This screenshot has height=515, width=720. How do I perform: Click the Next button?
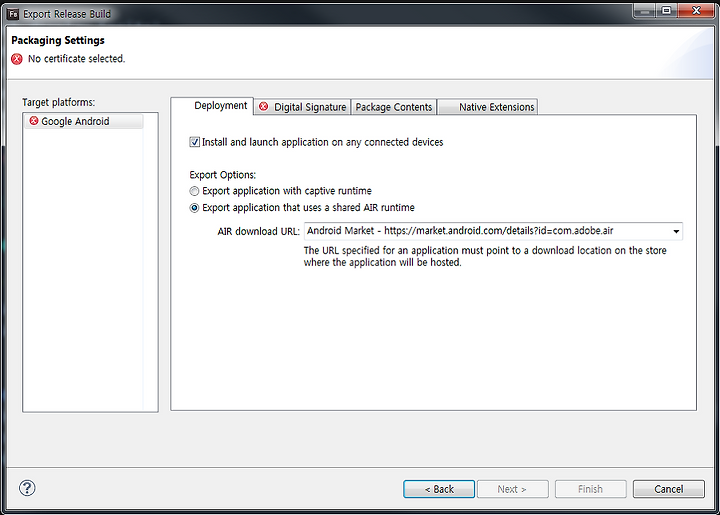coord(512,489)
